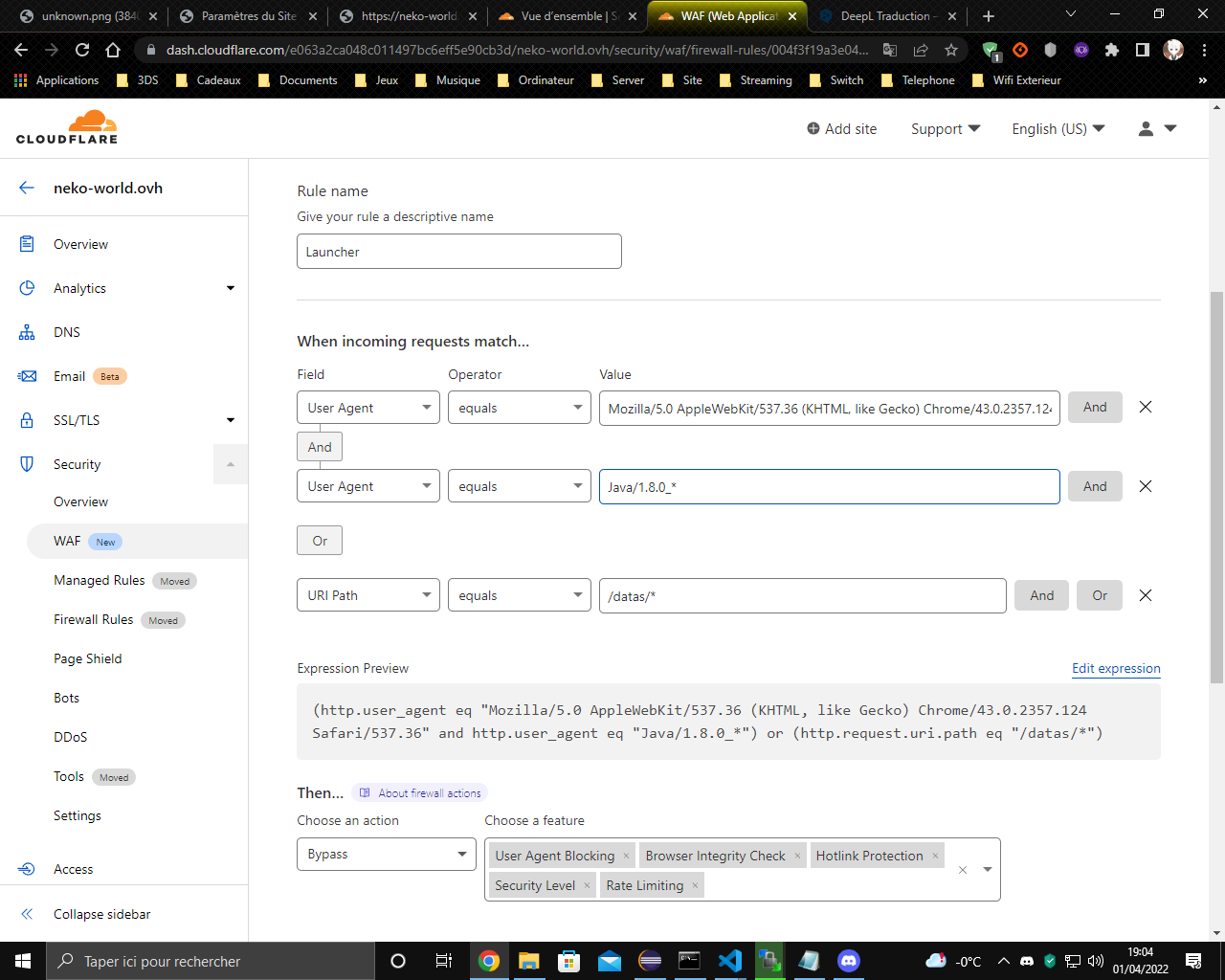1225x980 pixels.
Task: Open the second row's User Agent field dropdown
Action: click(368, 486)
